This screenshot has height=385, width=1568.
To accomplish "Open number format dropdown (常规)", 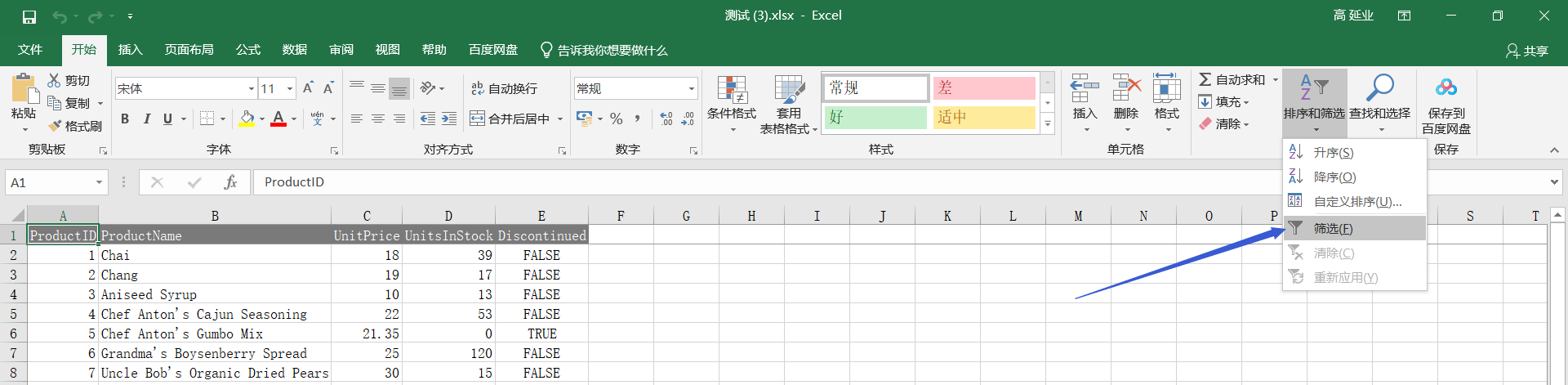I will (x=691, y=88).
